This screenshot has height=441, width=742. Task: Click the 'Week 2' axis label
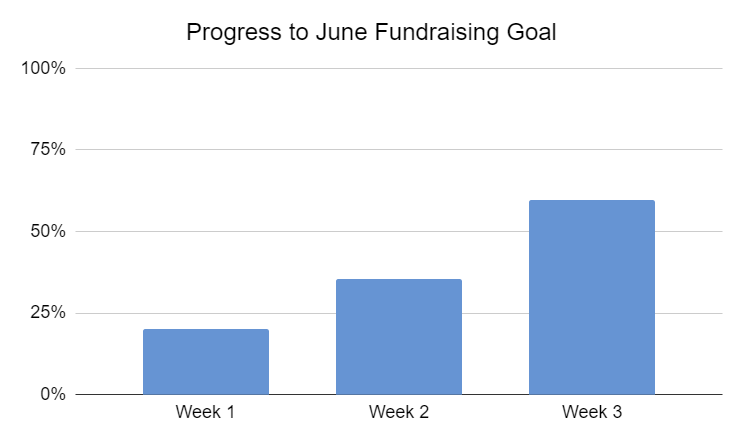398,412
